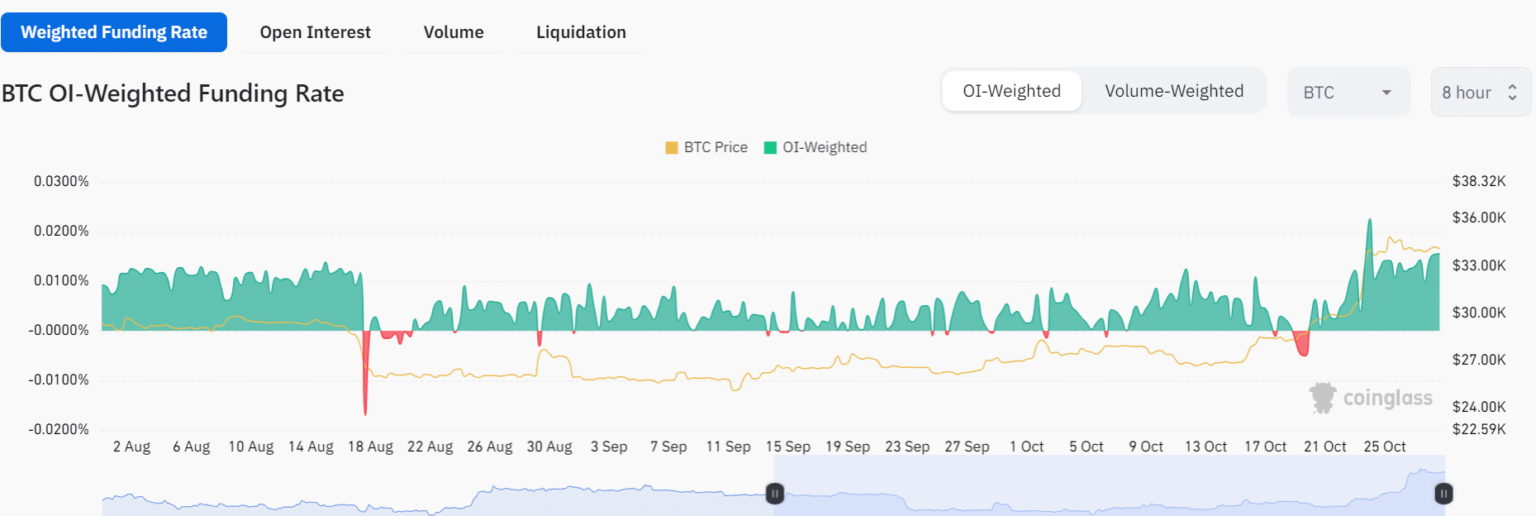Open the Weighted Funding Rate tab

click(x=114, y=32)
